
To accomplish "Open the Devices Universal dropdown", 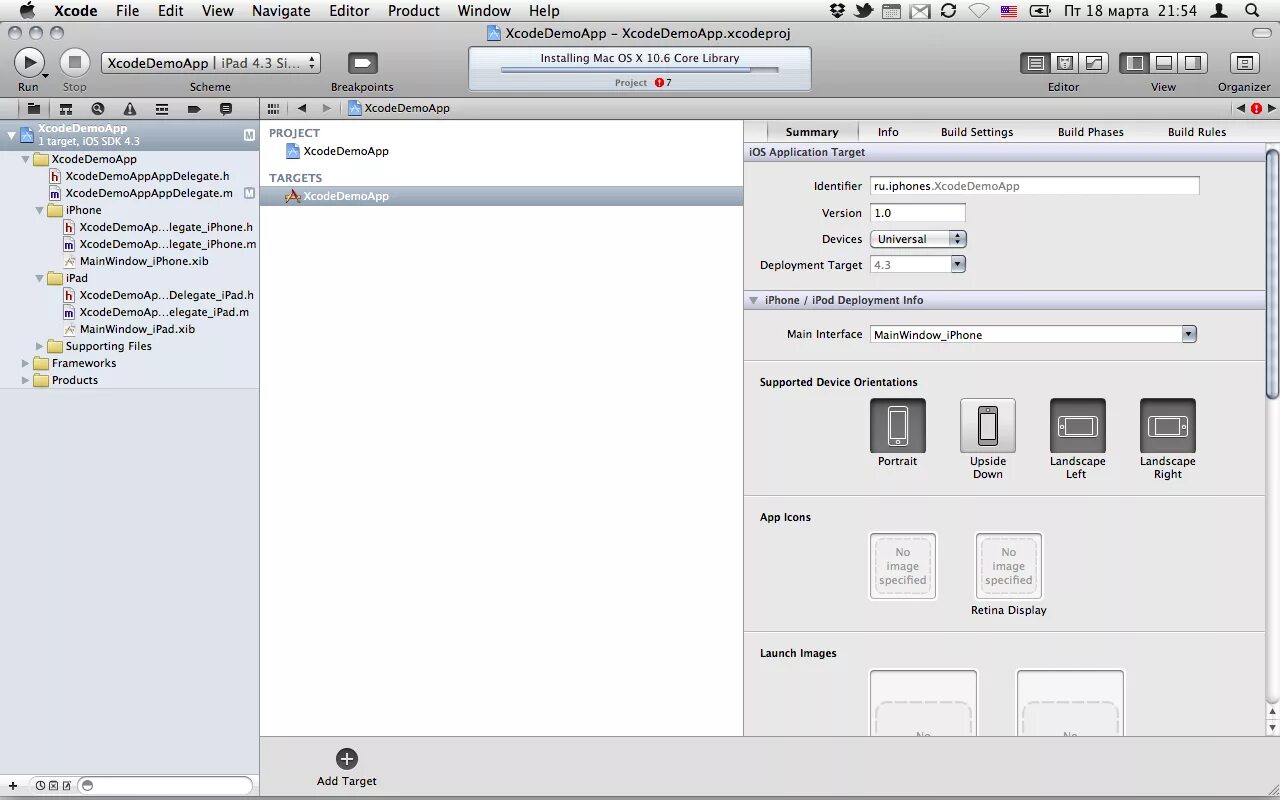I will coord(918,239).
